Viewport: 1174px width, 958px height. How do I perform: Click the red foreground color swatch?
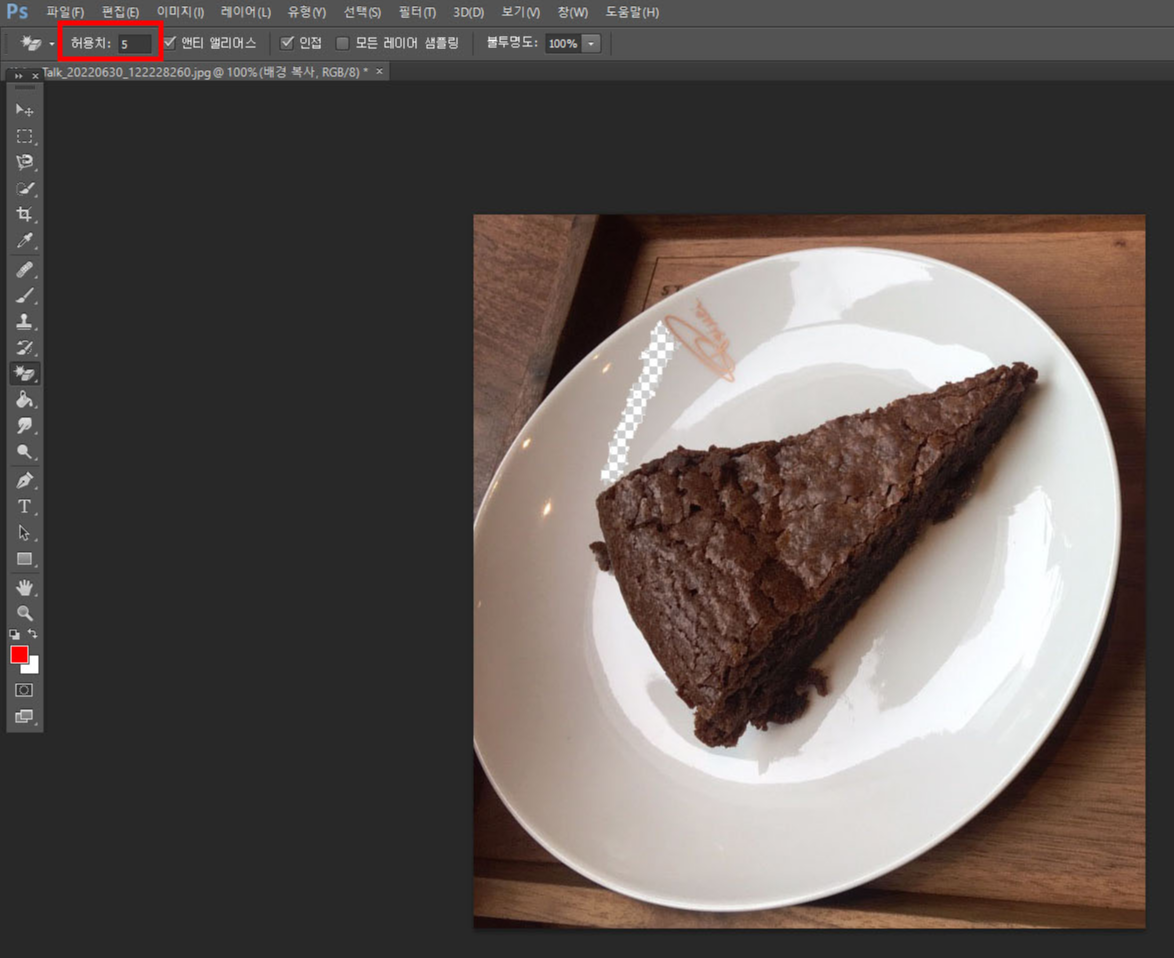[x=19, y=655]
